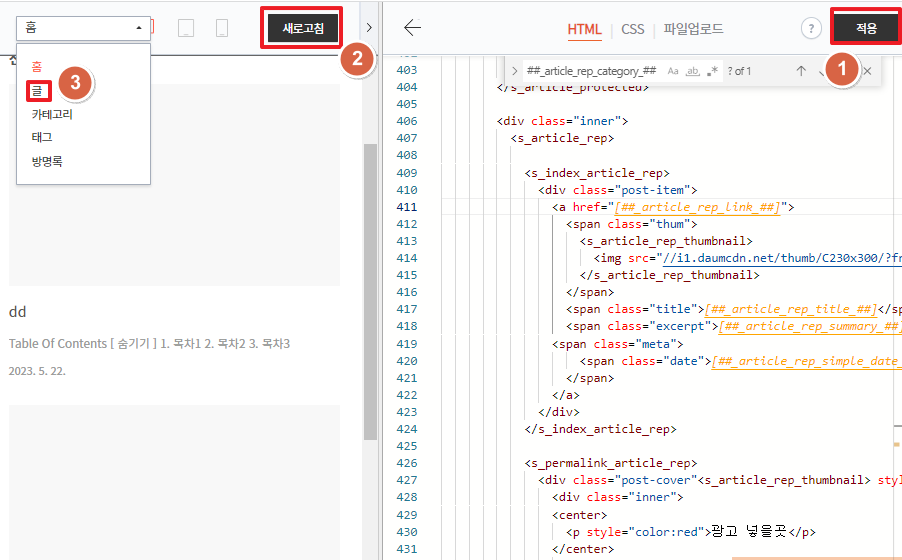Switch to the HTML tab
The image size is (902, 560).
tap(584, 29)
